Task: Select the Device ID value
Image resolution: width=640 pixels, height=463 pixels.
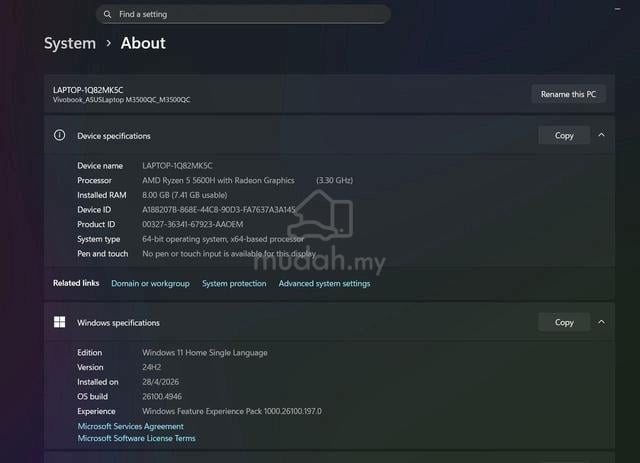Action: tap(219, 210)
